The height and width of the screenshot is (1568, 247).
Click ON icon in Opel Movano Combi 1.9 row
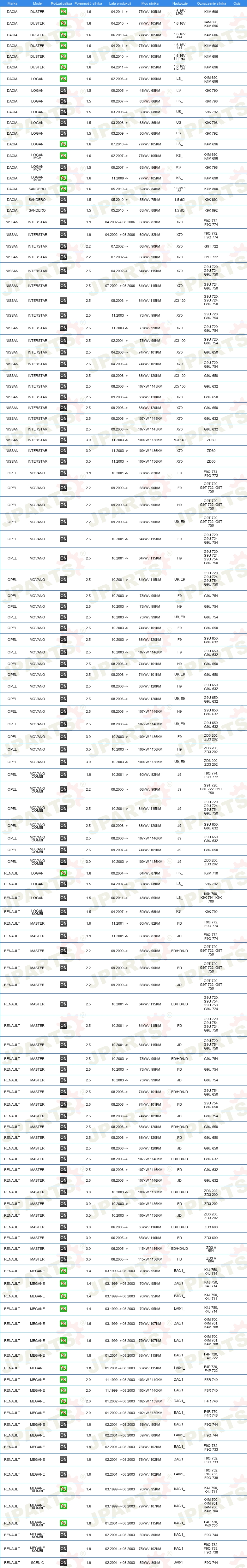click(x=63, y=775)
